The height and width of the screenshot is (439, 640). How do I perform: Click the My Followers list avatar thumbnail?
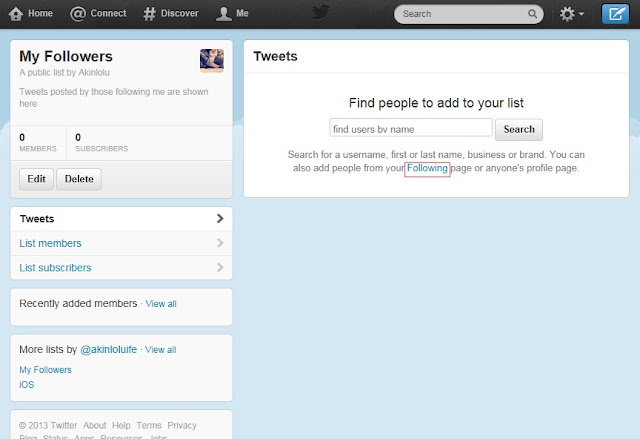pos(211,60)
